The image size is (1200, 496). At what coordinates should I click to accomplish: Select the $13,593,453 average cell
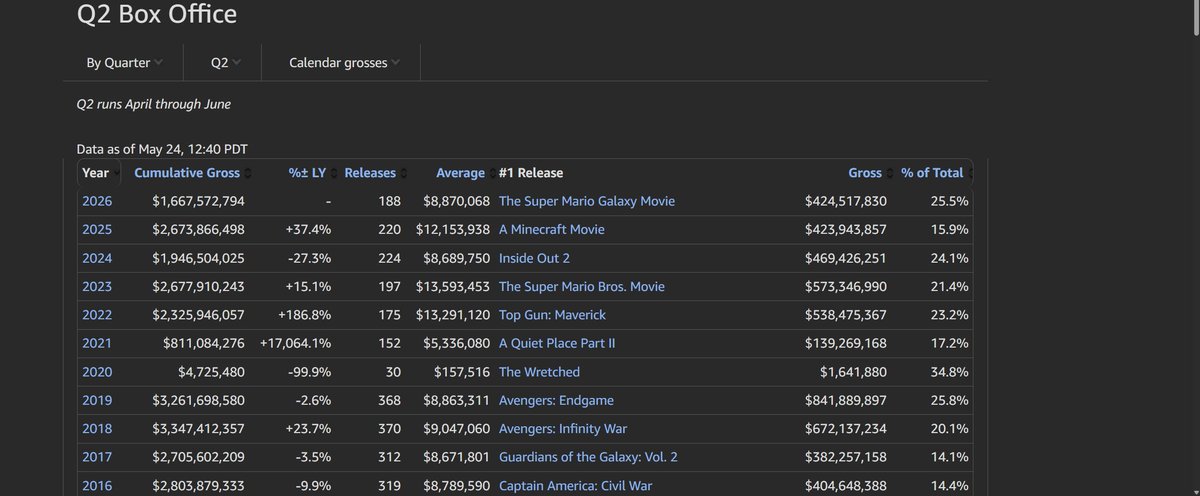pos(453,286)
